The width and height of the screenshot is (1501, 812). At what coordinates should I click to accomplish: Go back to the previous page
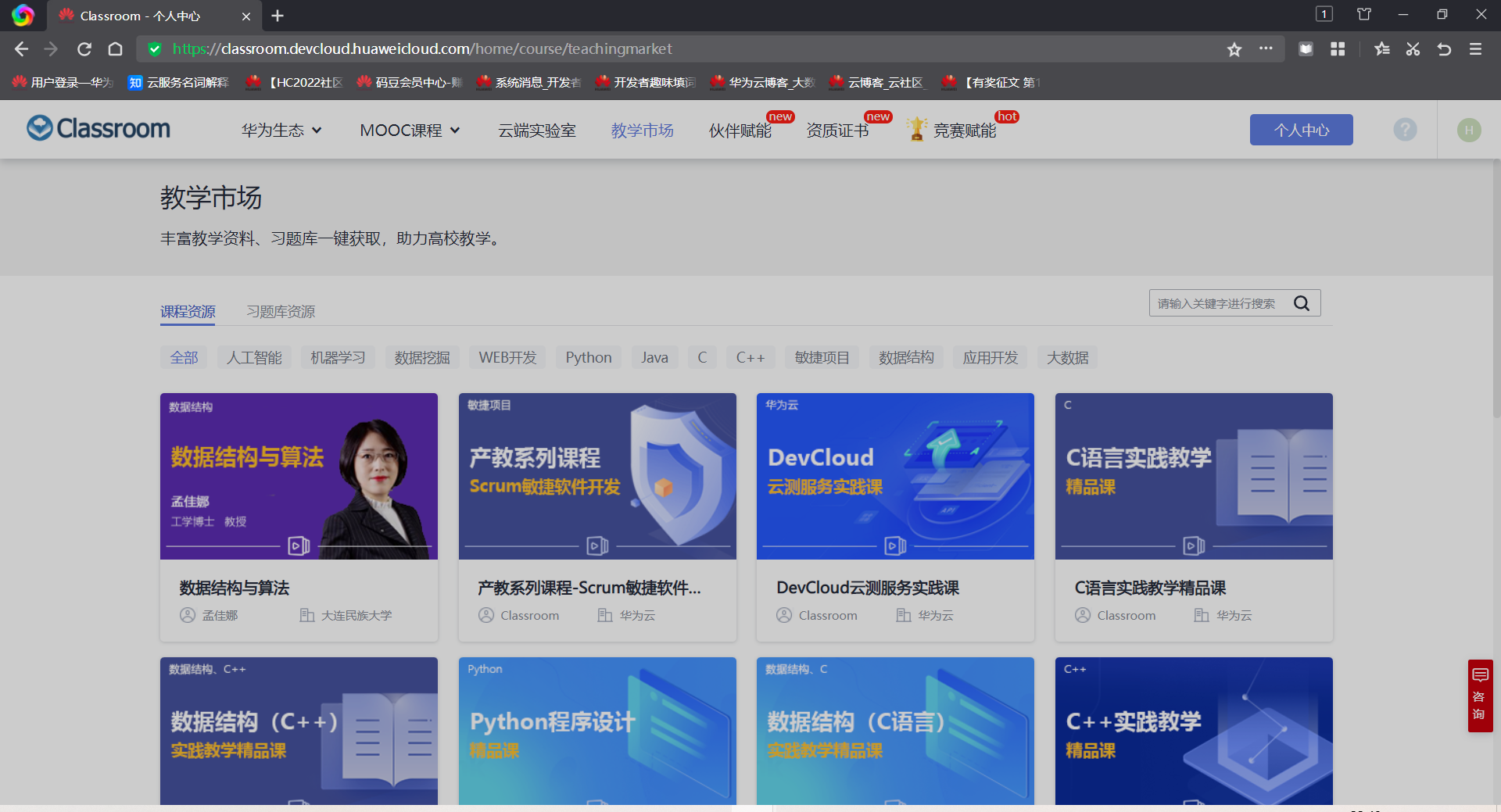pos(21,49)
